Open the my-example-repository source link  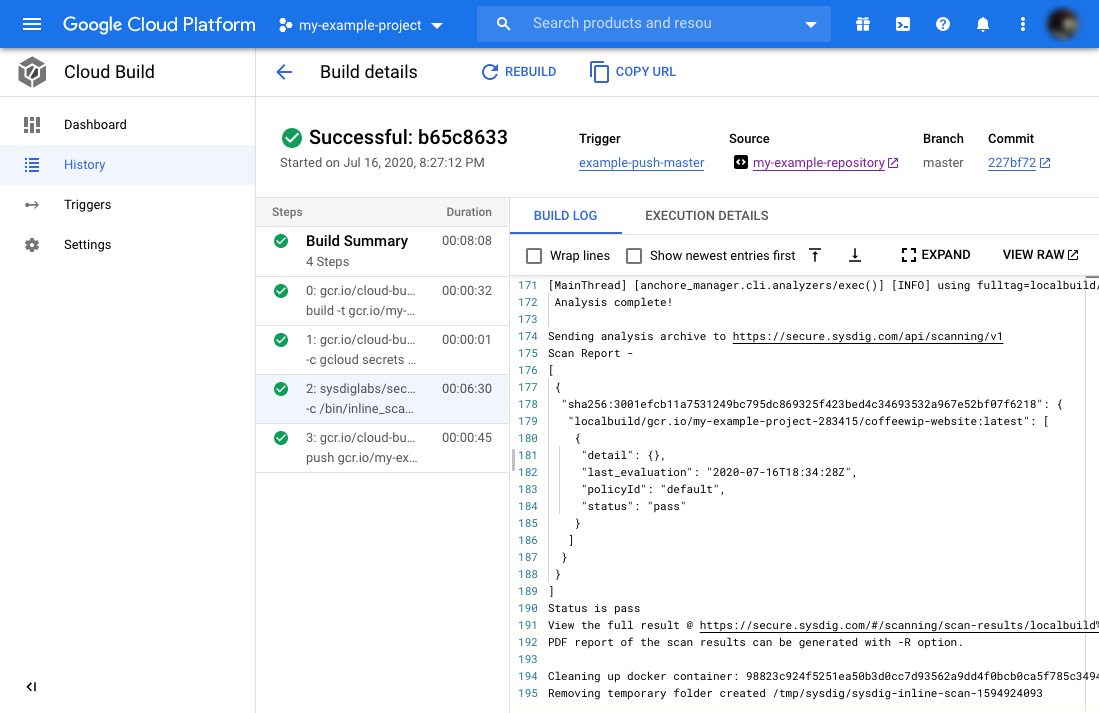pos(819,163)
